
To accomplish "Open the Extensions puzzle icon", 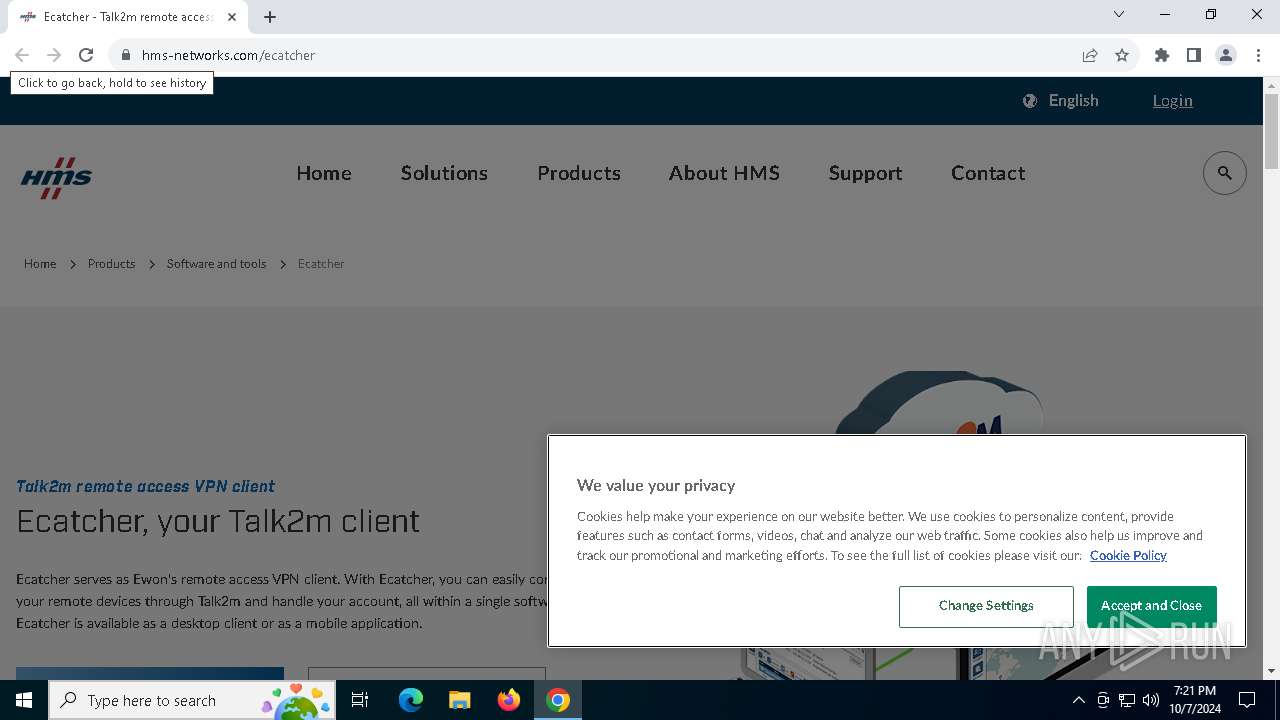I will pos(1162,55).
